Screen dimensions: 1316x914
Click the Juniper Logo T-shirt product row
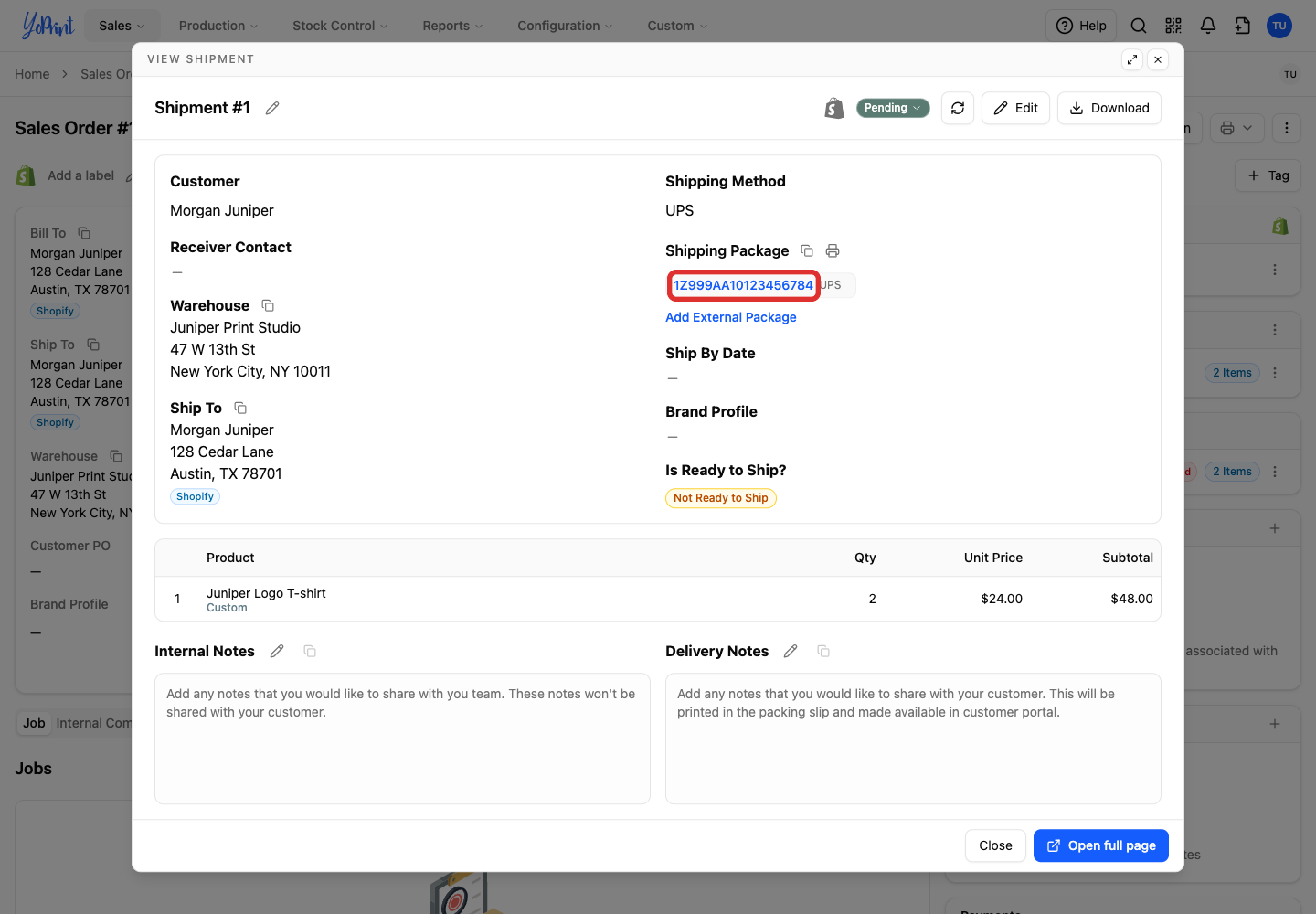point(658,599)
